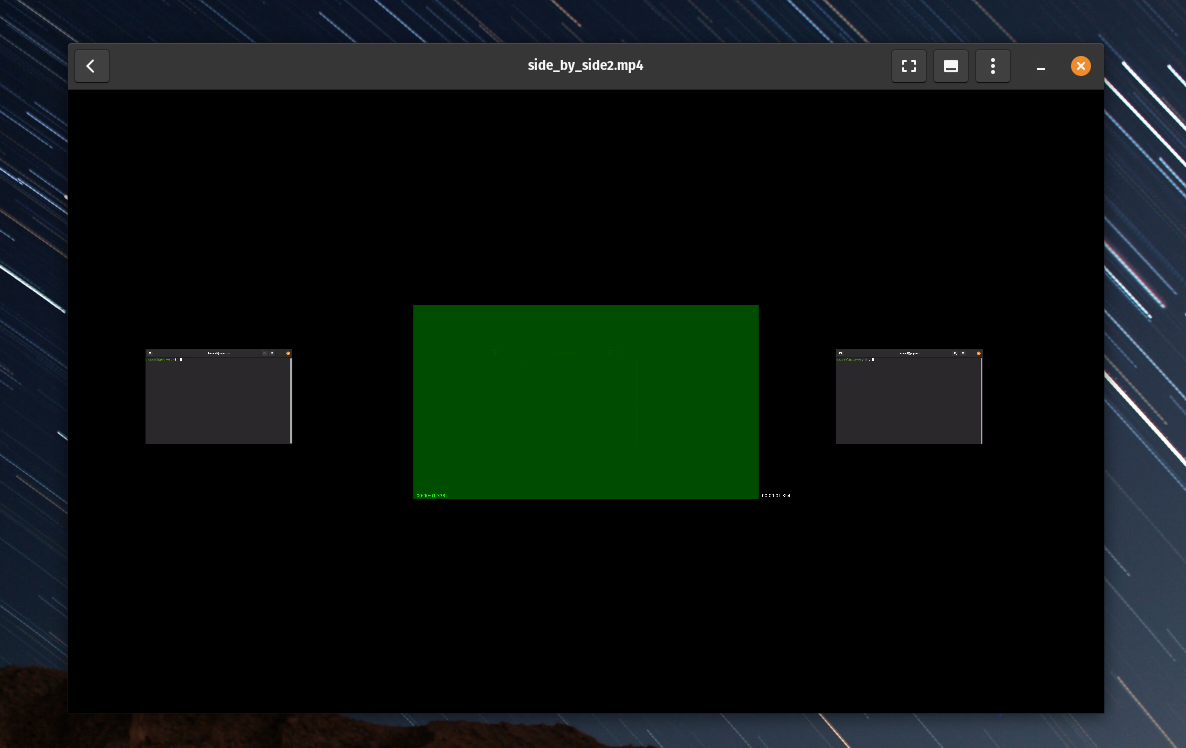
Task: Click the timecode text beside the green frame
Action: pos(774,494)
